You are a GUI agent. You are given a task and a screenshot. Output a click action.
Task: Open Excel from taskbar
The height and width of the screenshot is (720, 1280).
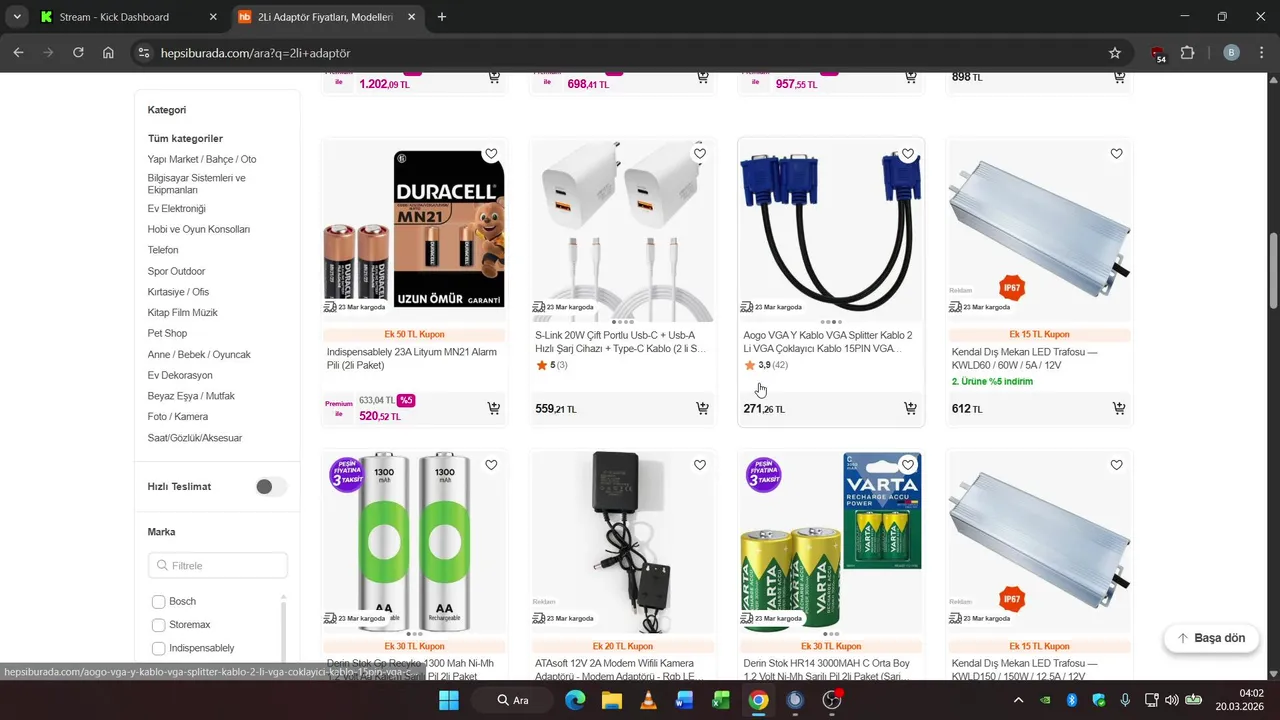point(720,700)
